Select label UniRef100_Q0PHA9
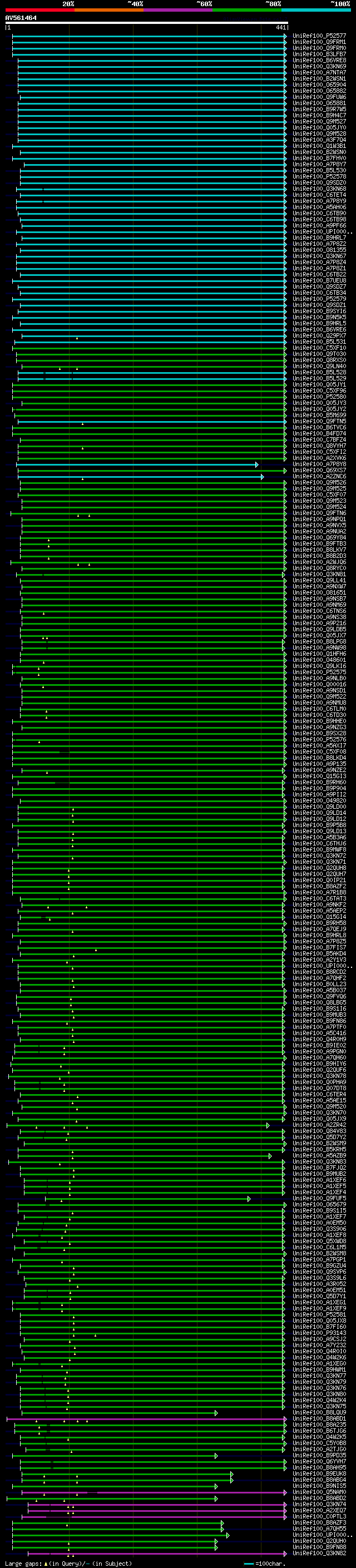This screenshot has height=1568, width=356. (319, 1082)
